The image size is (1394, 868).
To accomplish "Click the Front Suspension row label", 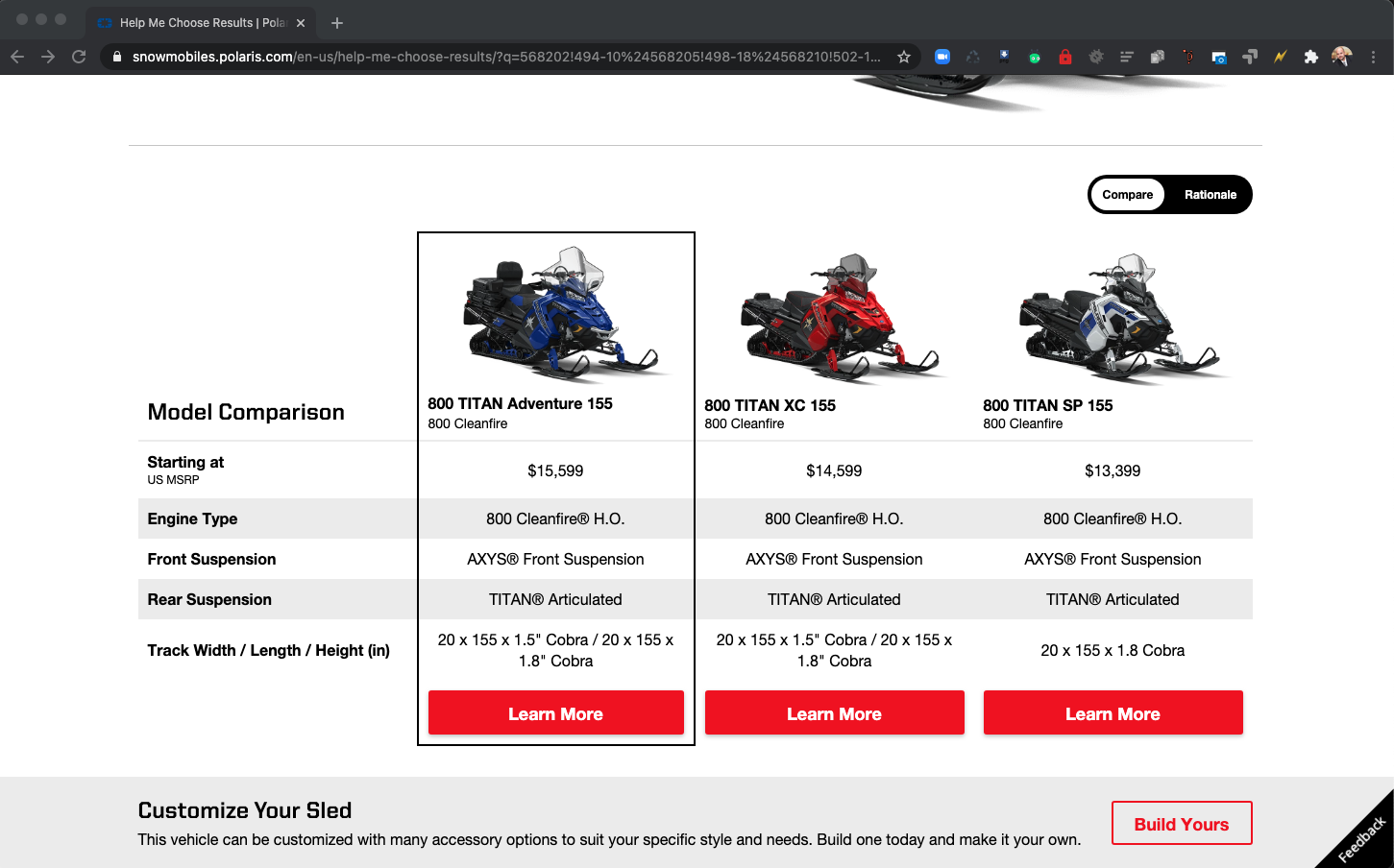I will point(211,560).
